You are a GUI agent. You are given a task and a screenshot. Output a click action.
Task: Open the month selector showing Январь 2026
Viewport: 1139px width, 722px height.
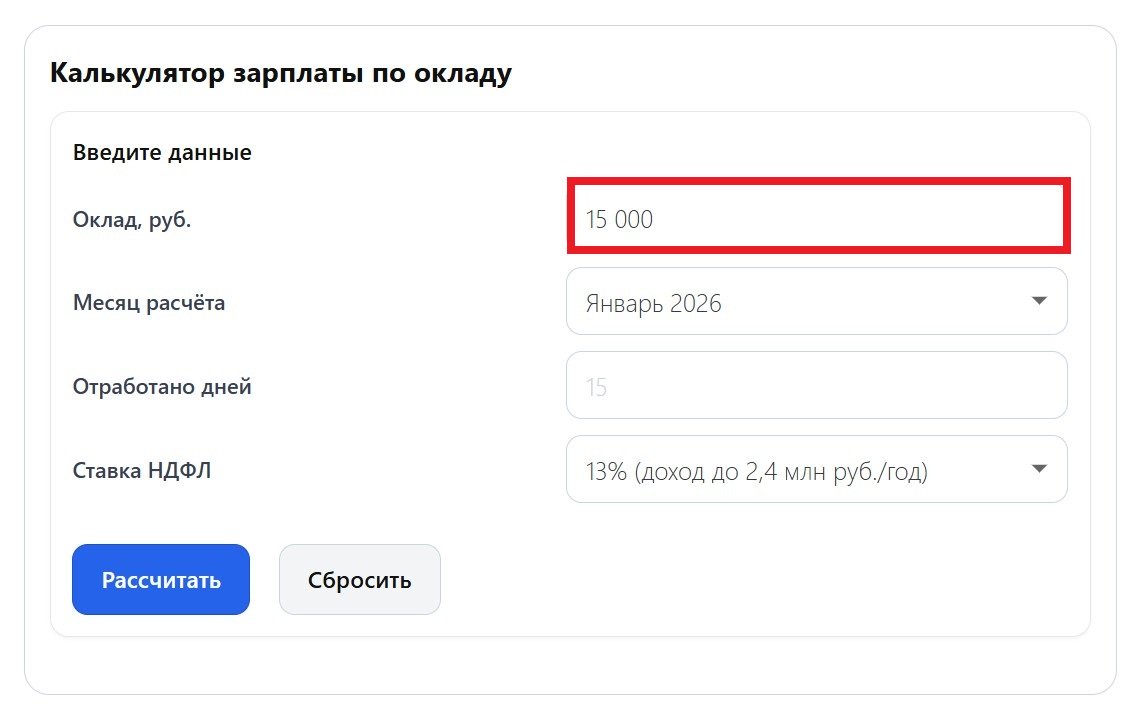coord(817,301)
